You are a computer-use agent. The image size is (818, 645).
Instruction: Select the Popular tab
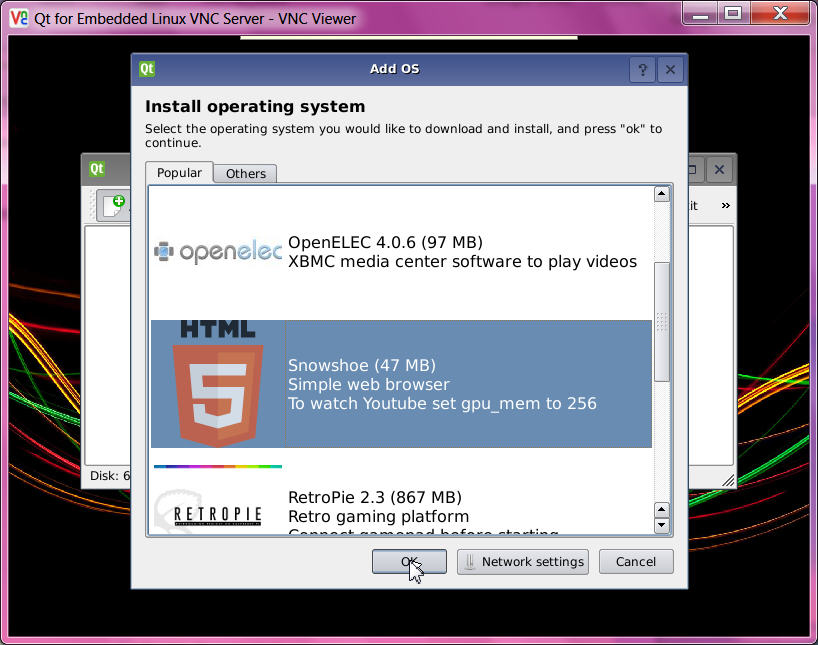pyautogui.click(x=179, y=173)
